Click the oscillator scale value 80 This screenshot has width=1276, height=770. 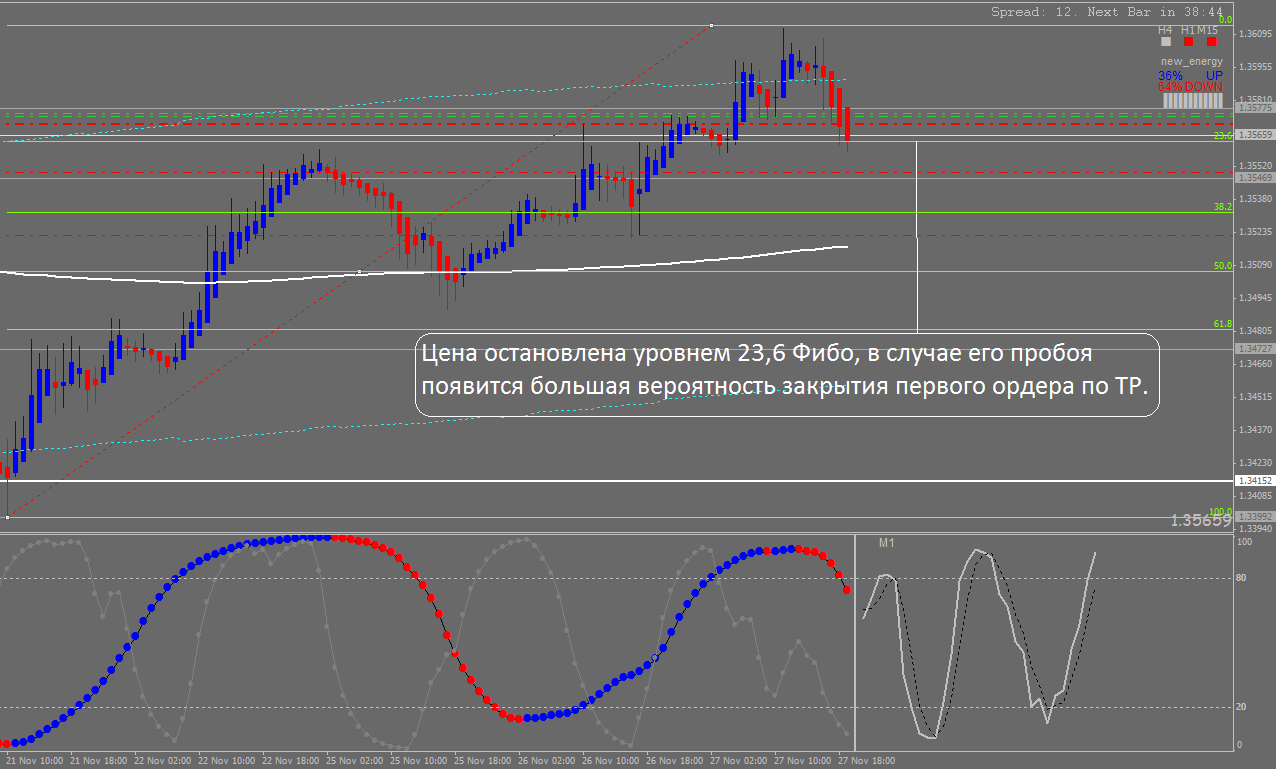point(1243,578)
